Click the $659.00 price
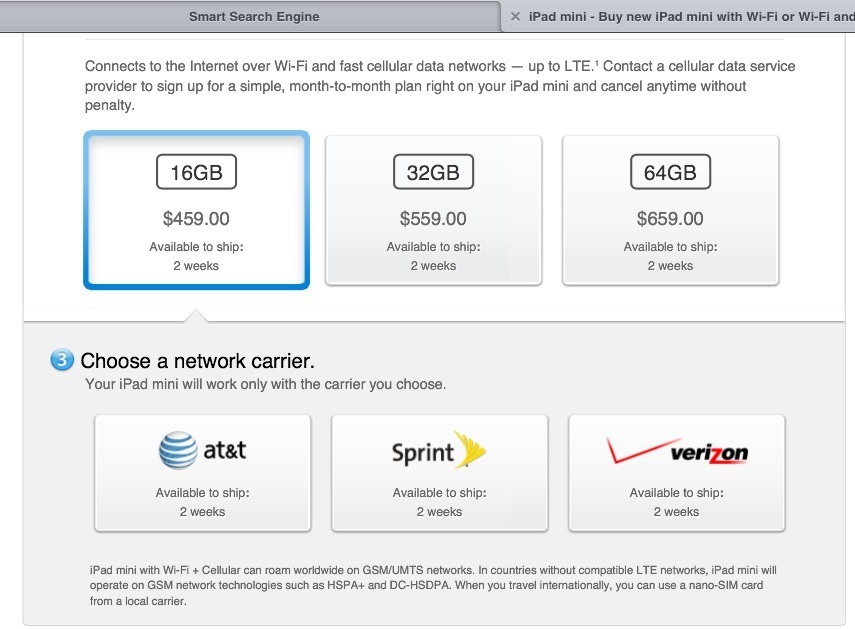The height and width of the screenshot is (629, 855). [671, 219]
